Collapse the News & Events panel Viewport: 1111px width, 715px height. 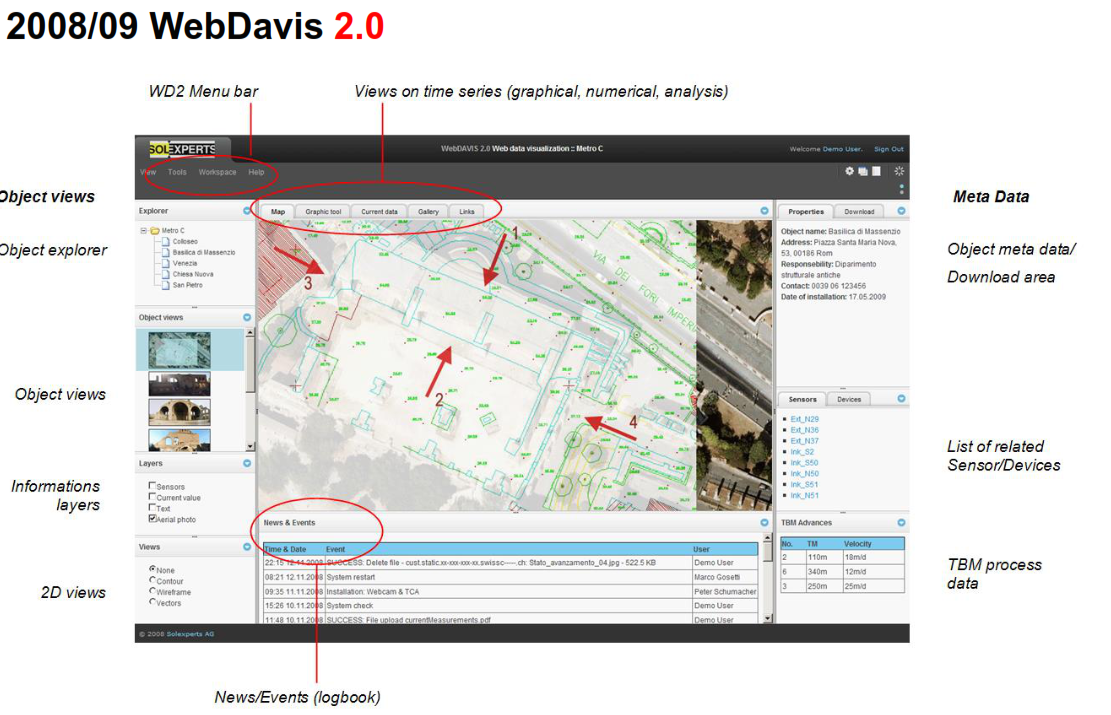pos(764,523)
